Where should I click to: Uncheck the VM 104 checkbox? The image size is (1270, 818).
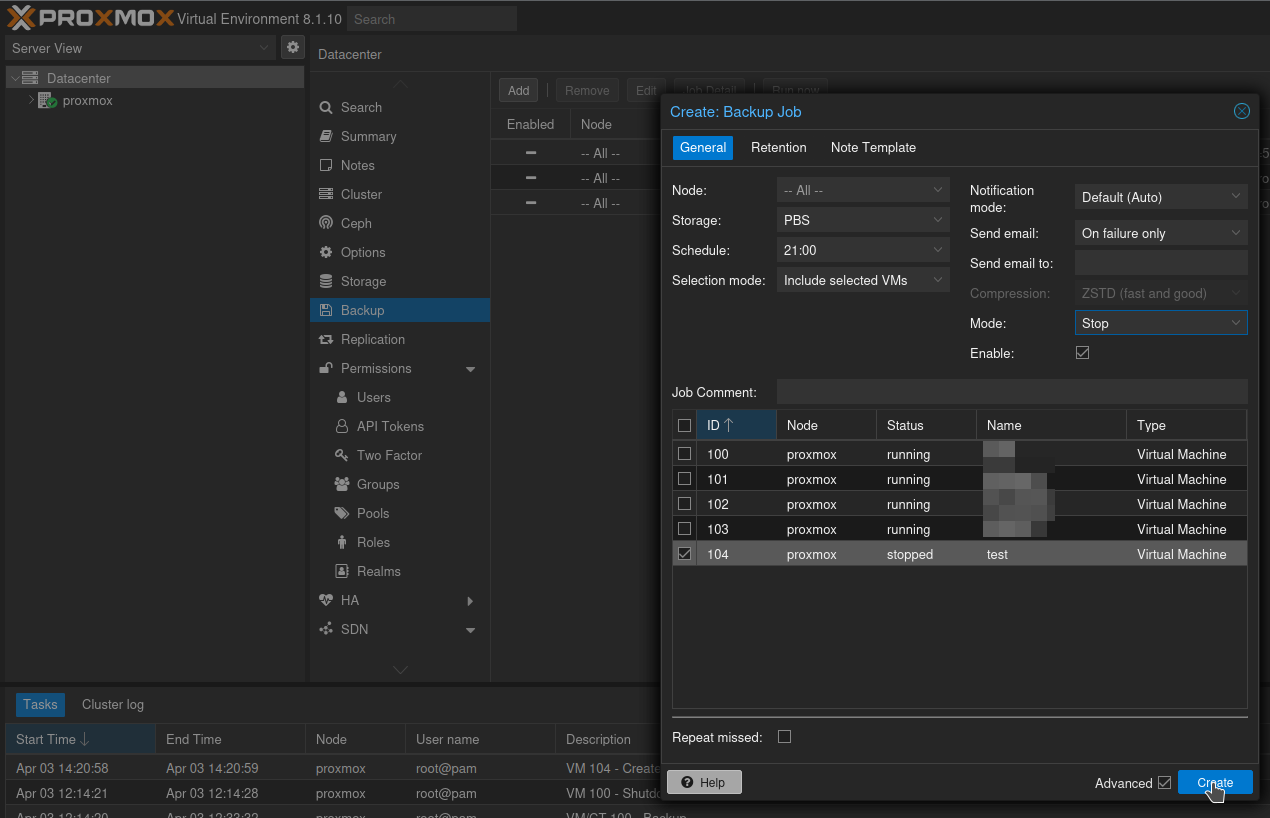click(685, 554)
